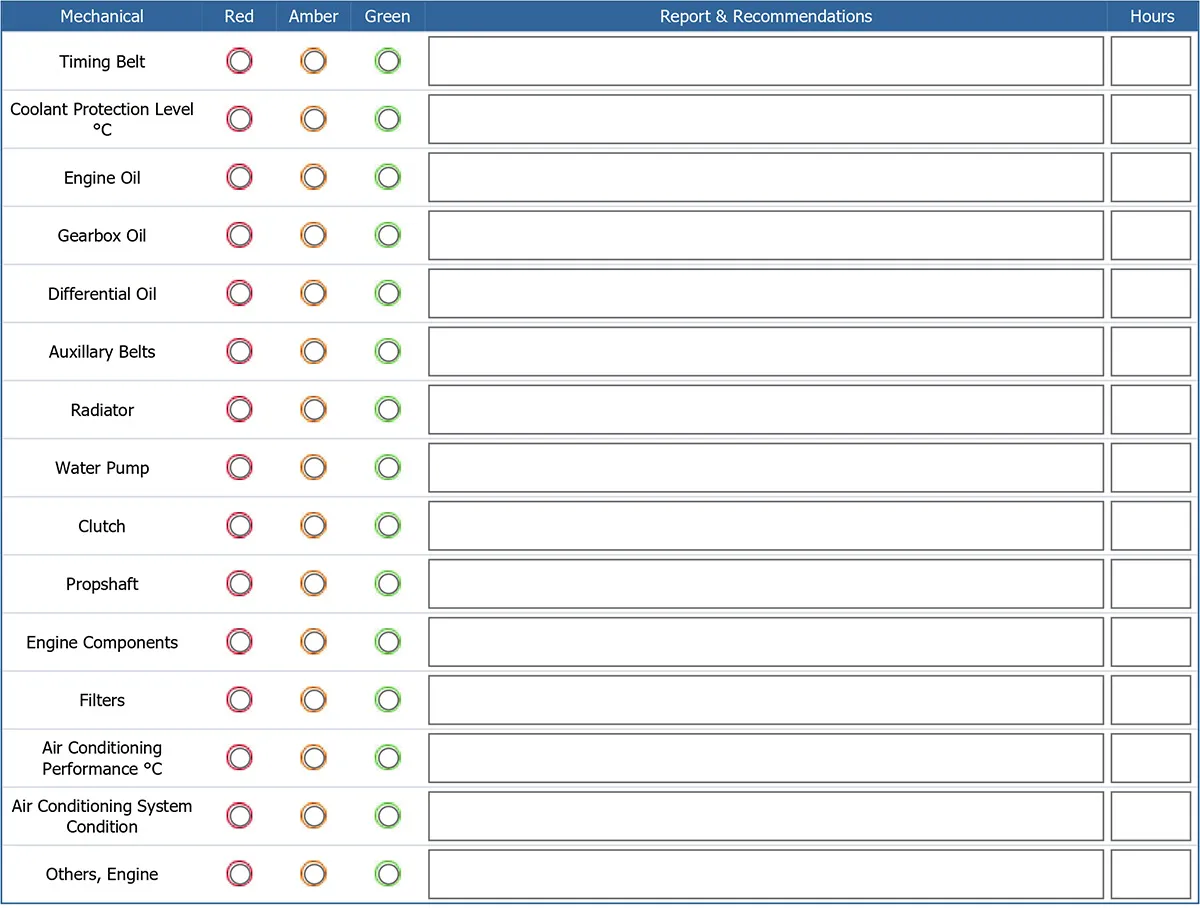Set Water Pump status to Red
1200x908 pixels.
(240, 468)
